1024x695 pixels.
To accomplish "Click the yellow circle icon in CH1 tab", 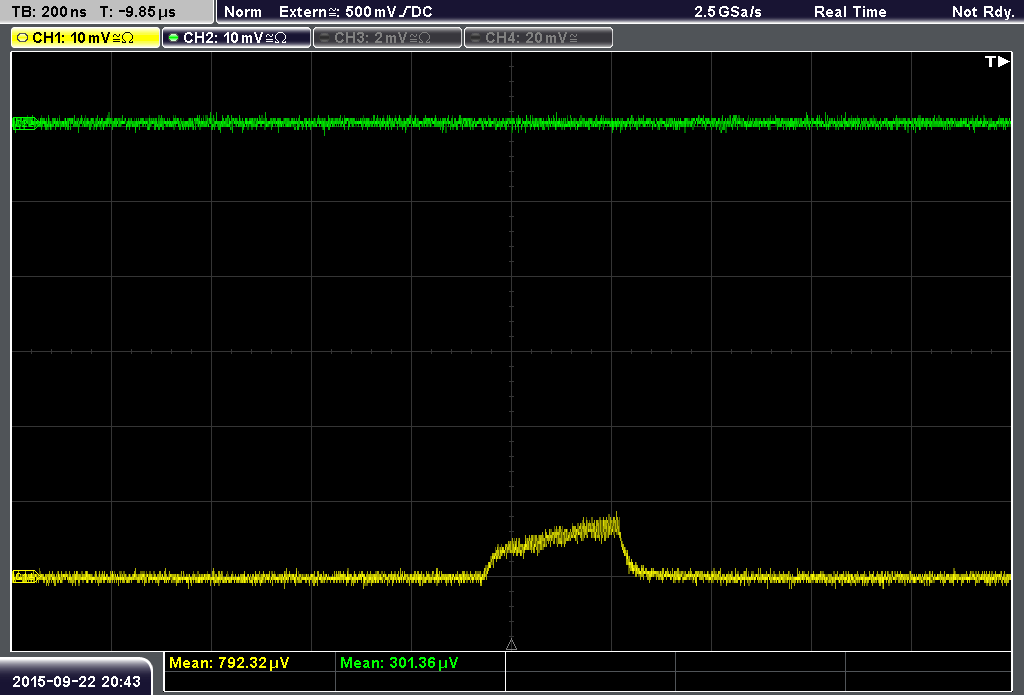I will (x=22, y=38).
